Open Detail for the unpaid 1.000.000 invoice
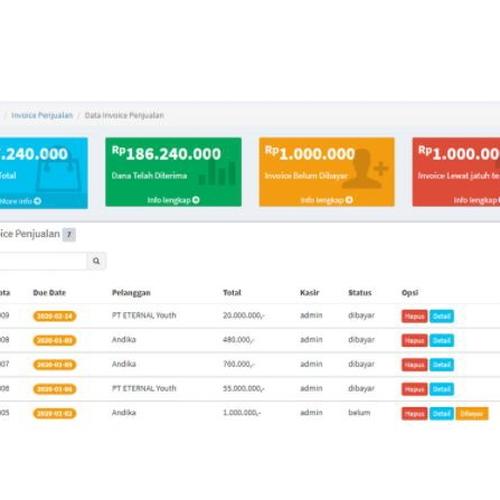 point(442,414)
